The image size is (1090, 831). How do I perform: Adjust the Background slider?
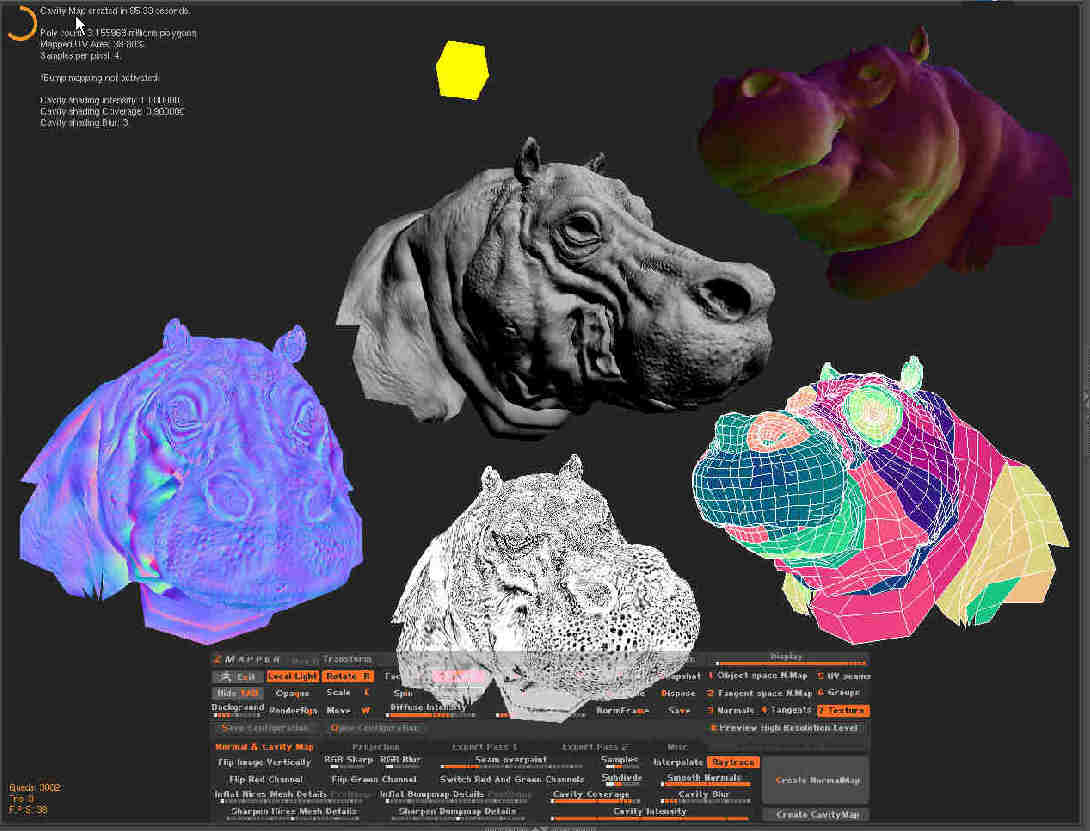(238, 709)
